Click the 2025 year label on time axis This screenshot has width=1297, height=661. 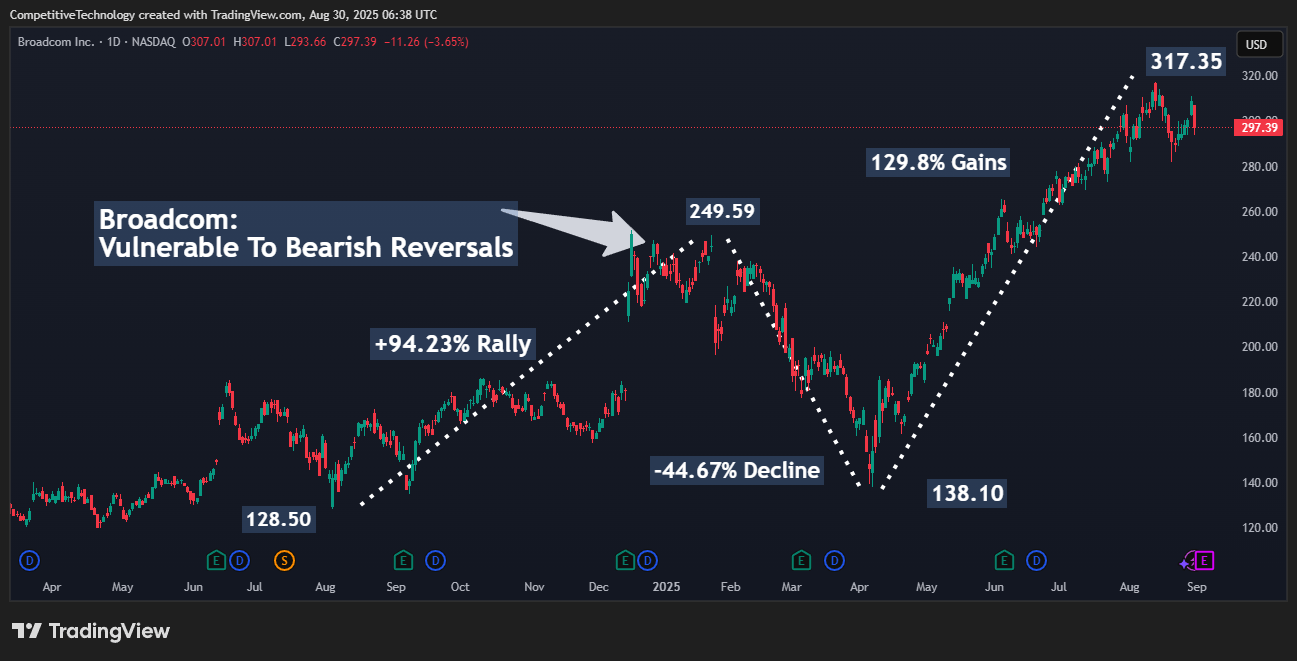(x=665, y=587)
